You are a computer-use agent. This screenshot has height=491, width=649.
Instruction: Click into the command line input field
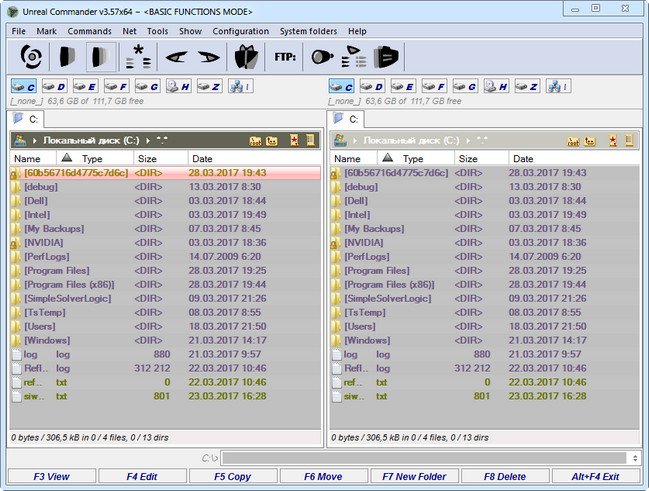coord(425,458)
